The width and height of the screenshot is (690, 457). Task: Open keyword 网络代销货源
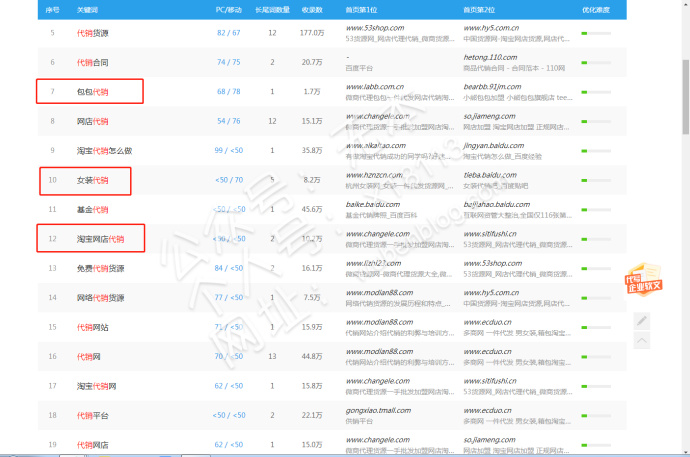[x=100, y=298]
